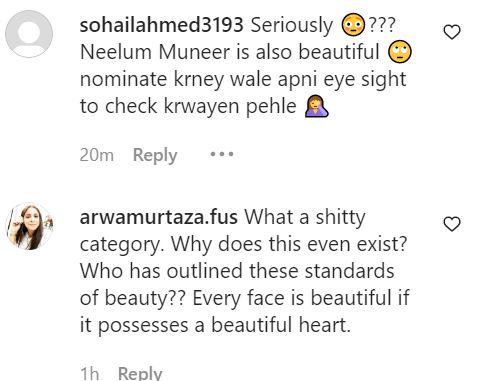Like sohailahmed3193's comment with the heart
The width and height of the screenshot is (478, 381).
[452, 32]
